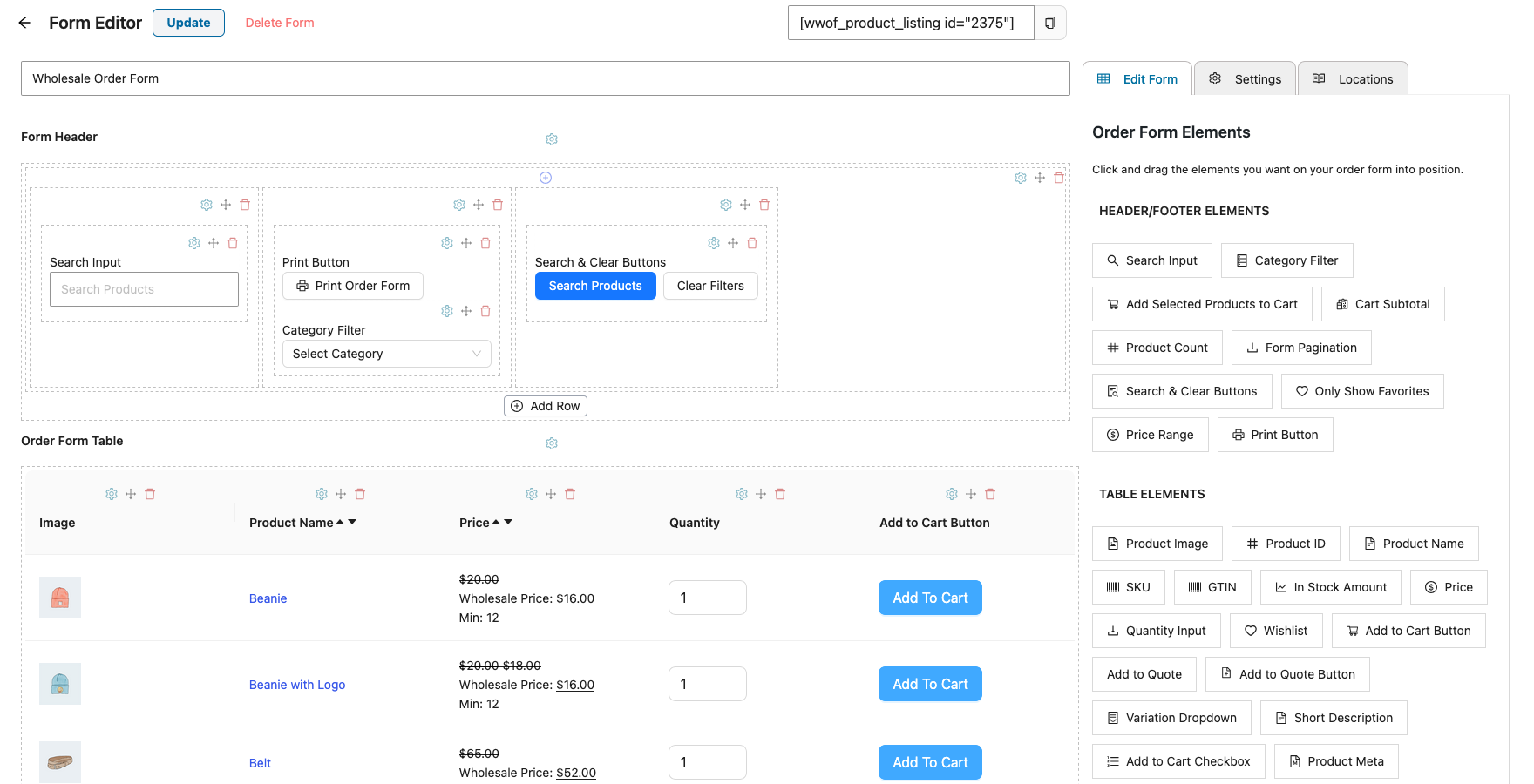
Task: Open the Settings tab
Action: (x=1245, y=78)
